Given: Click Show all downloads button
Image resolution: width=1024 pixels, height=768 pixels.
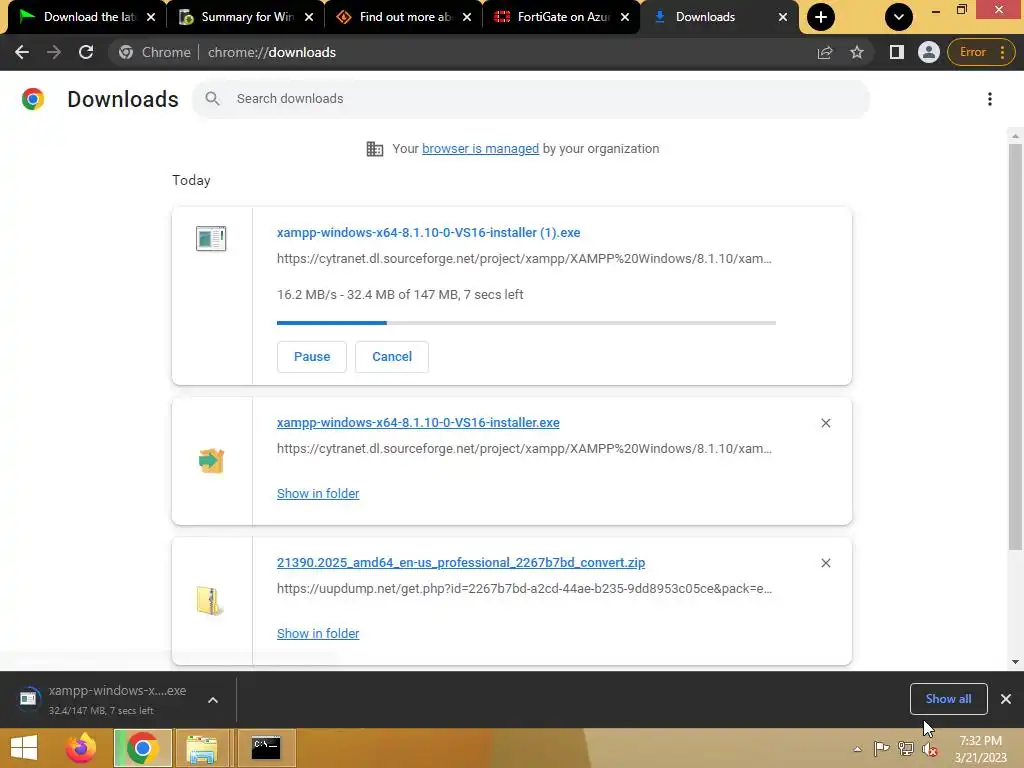Looking at the screenshot, I should [948, 699].
